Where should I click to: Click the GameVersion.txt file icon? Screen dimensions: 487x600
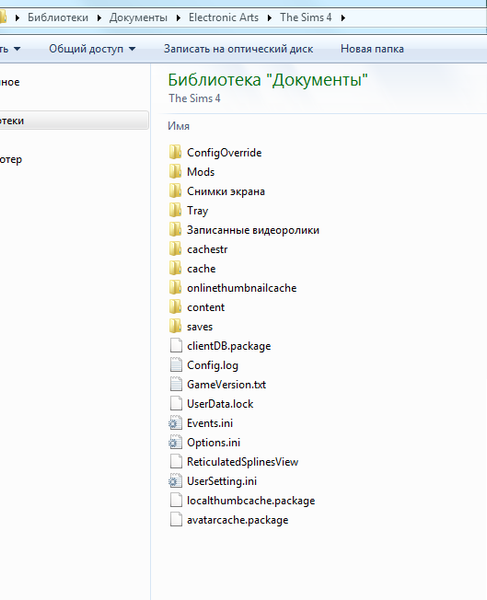(176, 384)
